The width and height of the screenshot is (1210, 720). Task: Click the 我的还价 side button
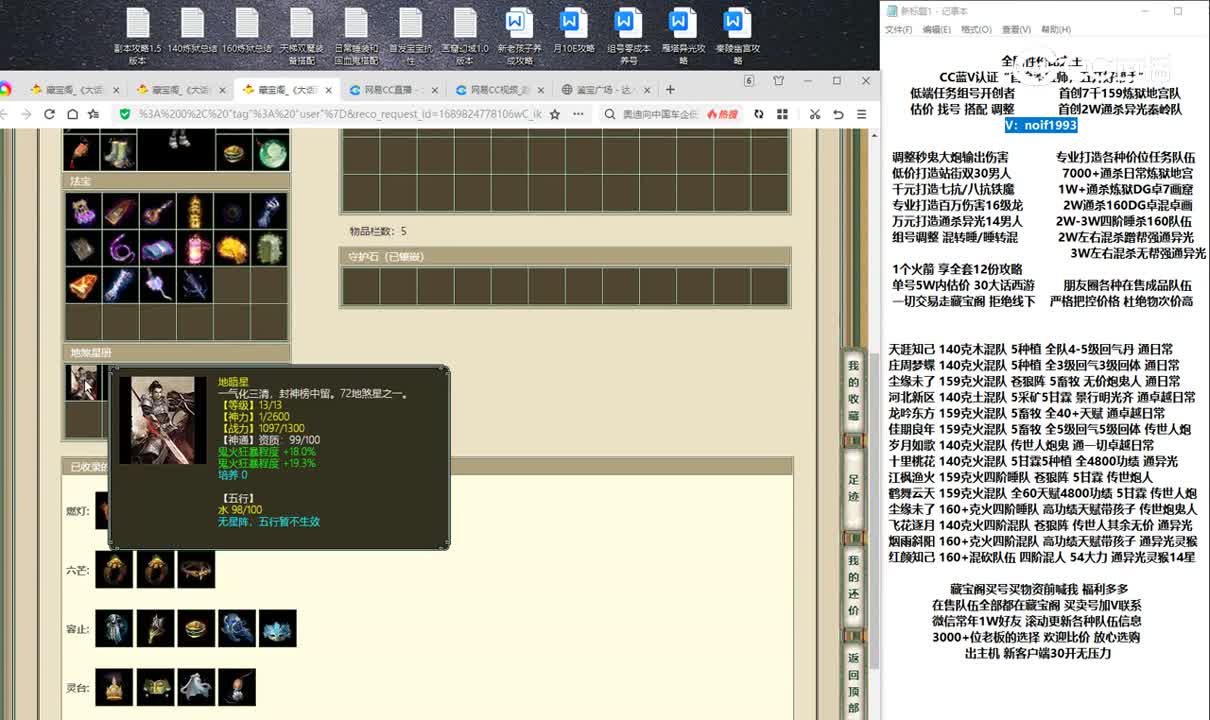click(853, 586)
